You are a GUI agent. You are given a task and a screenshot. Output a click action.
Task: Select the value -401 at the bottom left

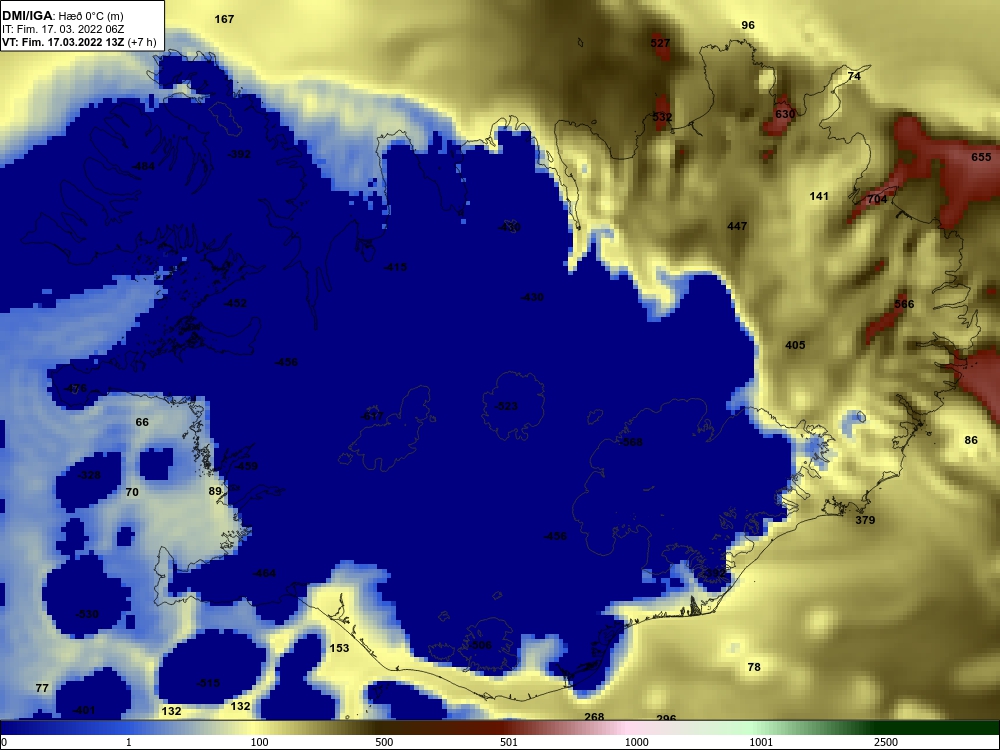pos(84,710)
